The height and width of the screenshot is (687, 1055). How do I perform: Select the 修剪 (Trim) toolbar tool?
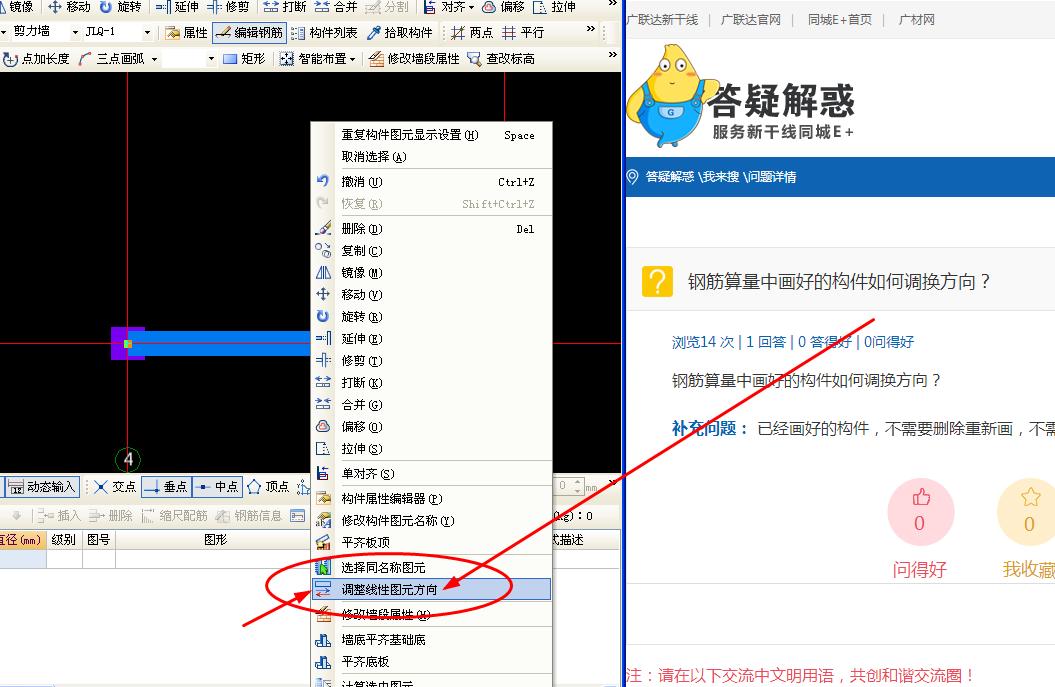pos(228,7)
